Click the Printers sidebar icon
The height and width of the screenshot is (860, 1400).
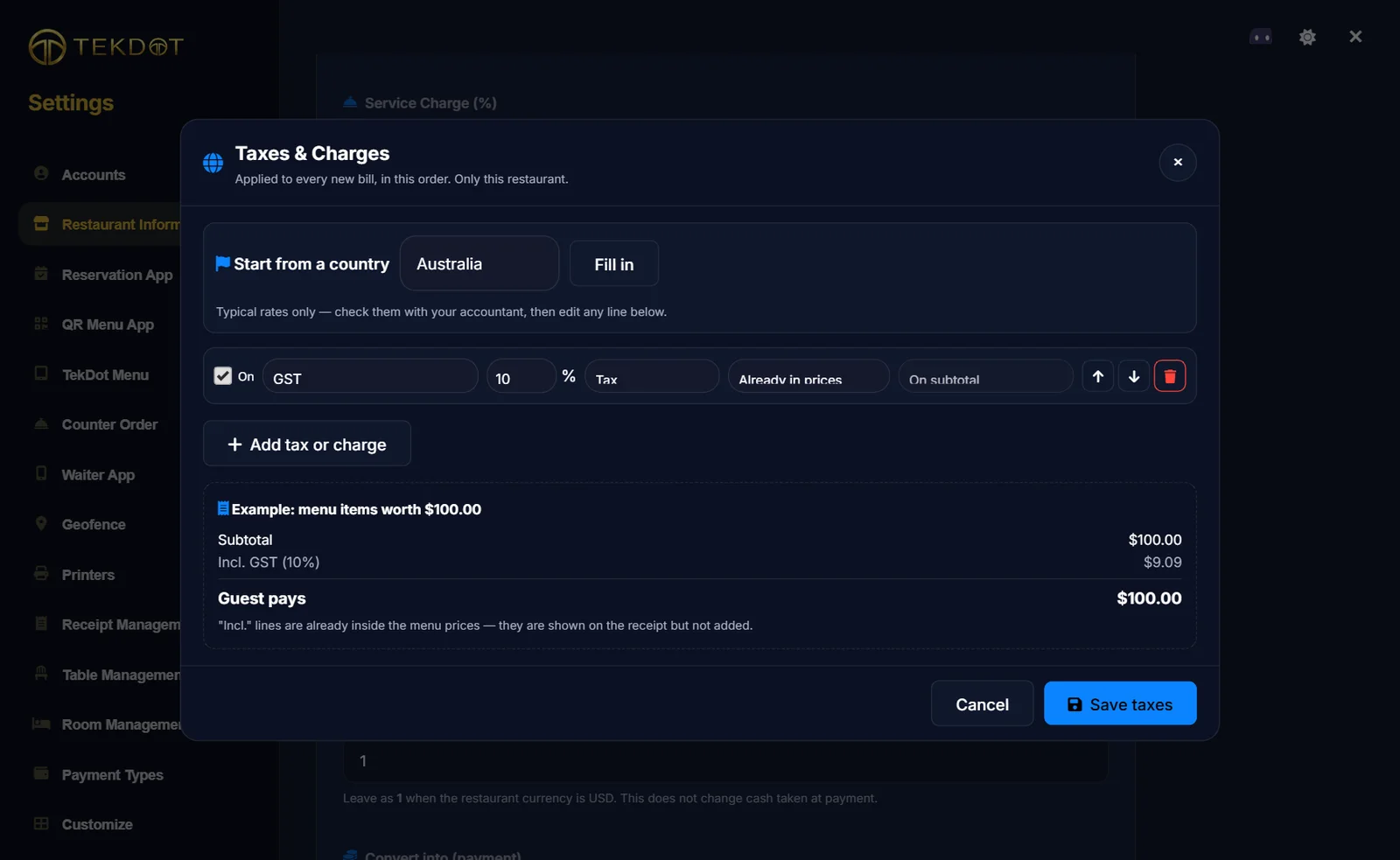(x=41, y=573)
